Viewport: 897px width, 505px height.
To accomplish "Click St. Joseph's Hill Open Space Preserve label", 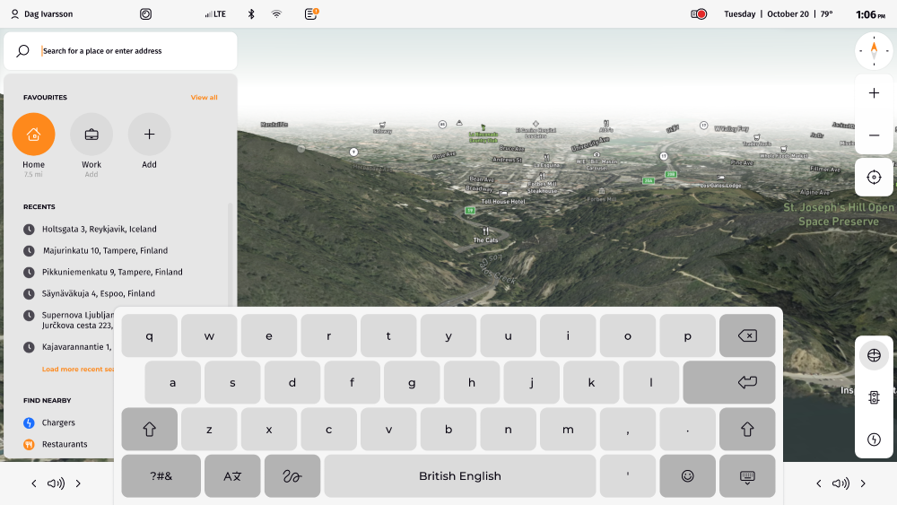I will 839,214.
